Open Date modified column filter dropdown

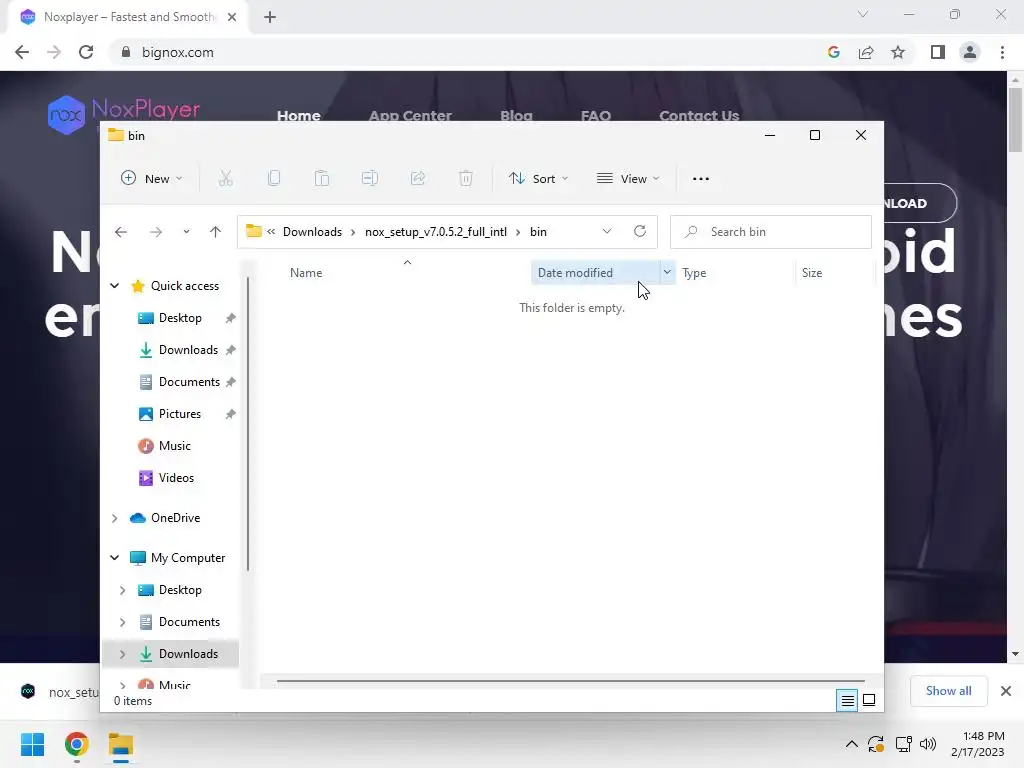pos(667,272)
